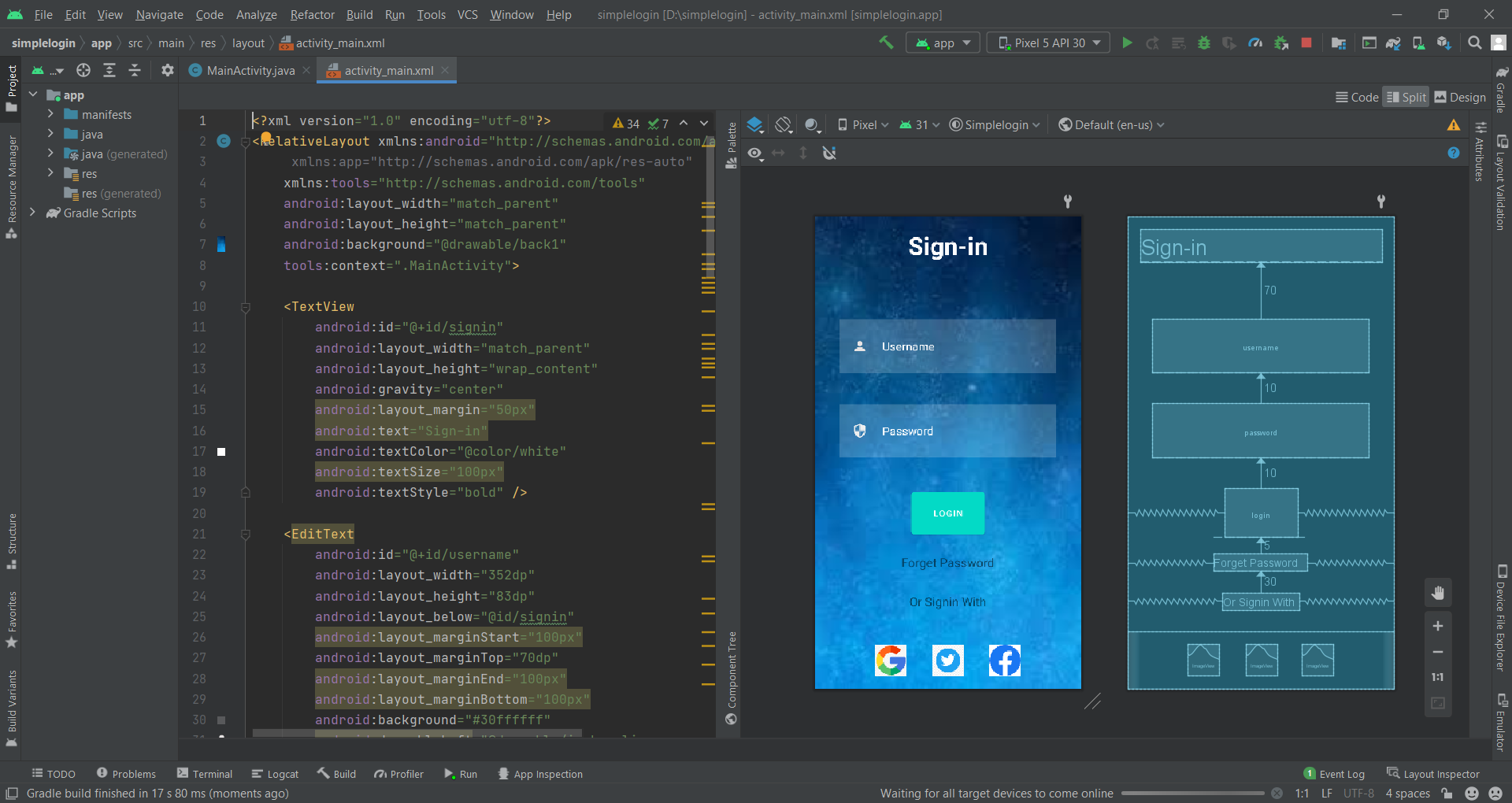The image size is (1512, 803).
Task: Select the design surface layers icon
Action: 754,125
